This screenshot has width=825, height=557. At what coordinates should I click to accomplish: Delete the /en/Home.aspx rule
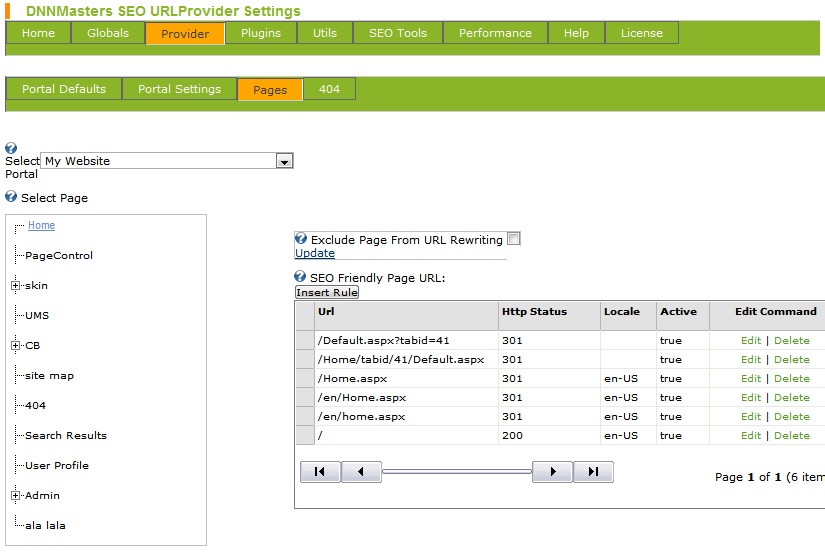(x=792, y=397)
